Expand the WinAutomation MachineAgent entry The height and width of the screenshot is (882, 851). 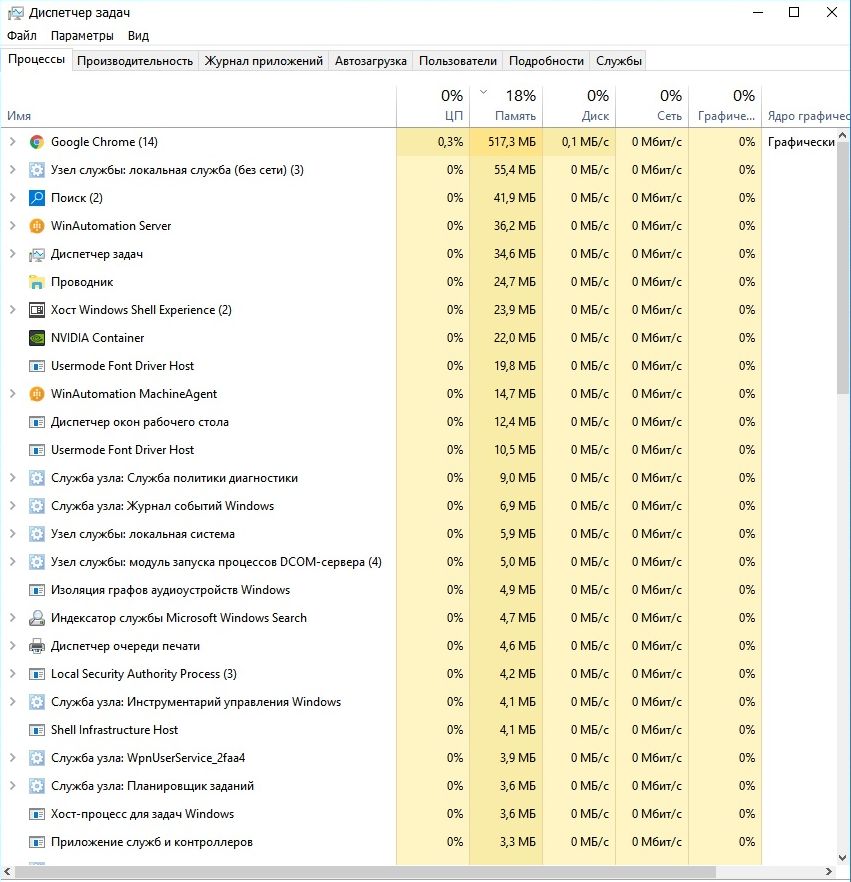[12, 394]
